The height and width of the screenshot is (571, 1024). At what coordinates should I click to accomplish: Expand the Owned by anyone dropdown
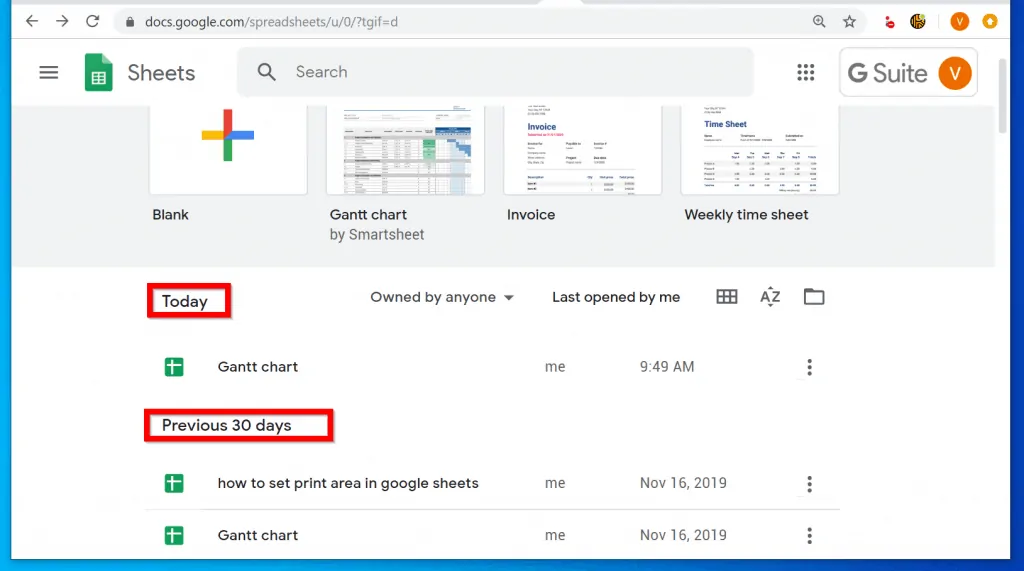[x=442, y=297]
